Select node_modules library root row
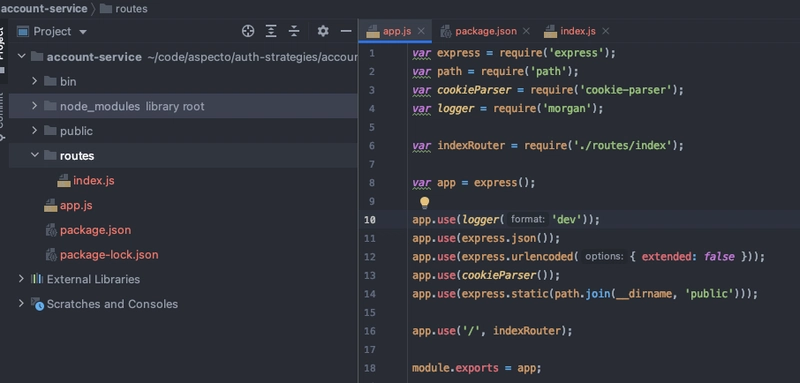The height and width of the screenshot is (383, 800). 183,106
